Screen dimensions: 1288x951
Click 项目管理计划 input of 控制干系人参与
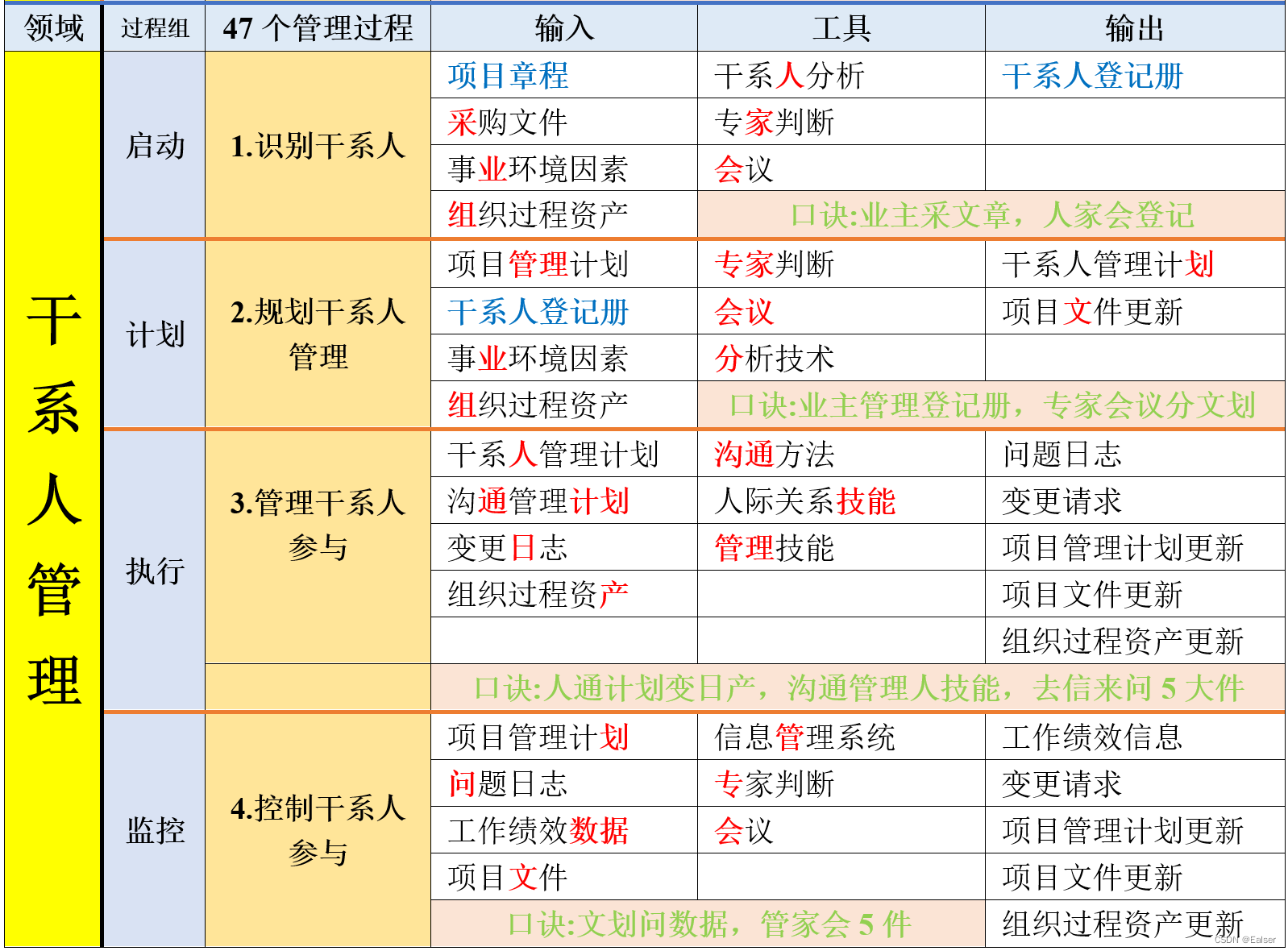(x=564, y=737)
